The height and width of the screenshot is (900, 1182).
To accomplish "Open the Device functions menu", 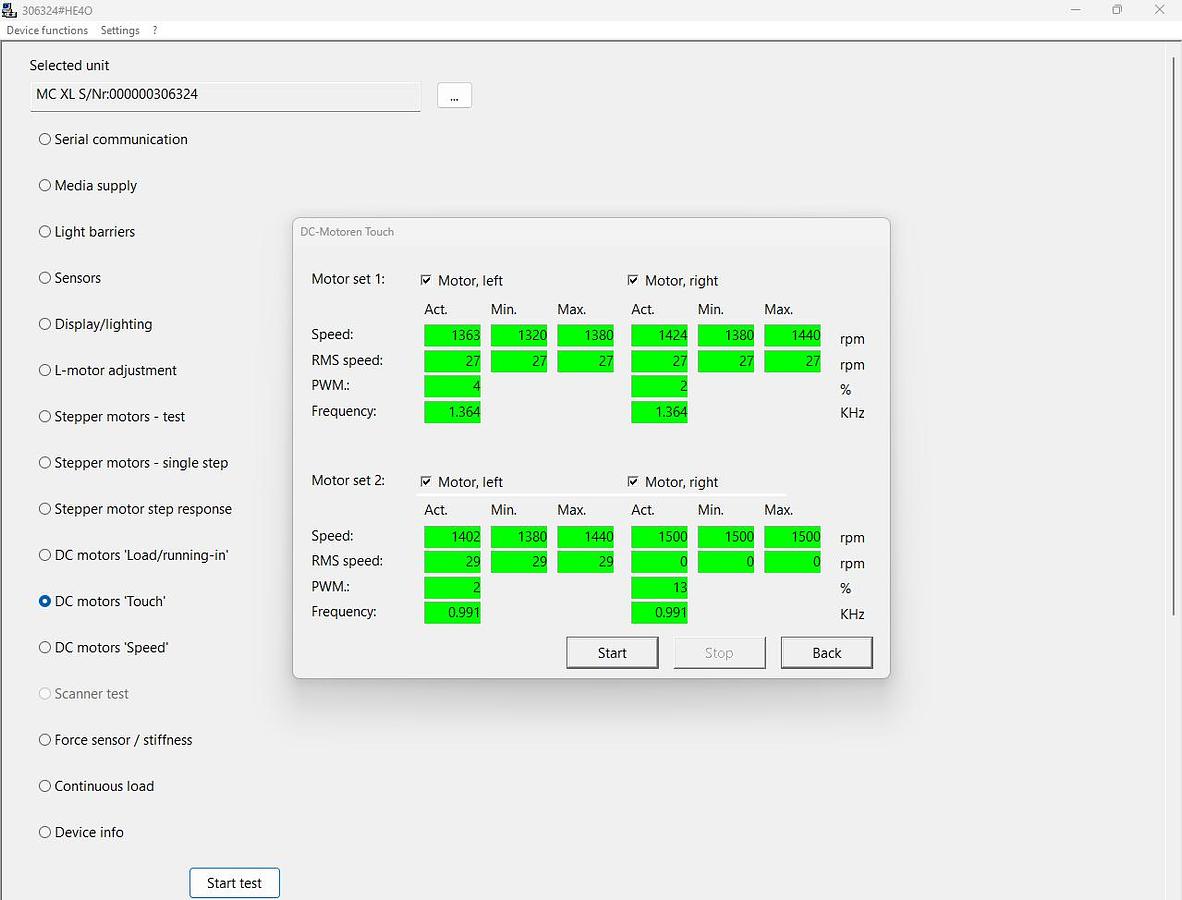I will click(x=47, y=30).
